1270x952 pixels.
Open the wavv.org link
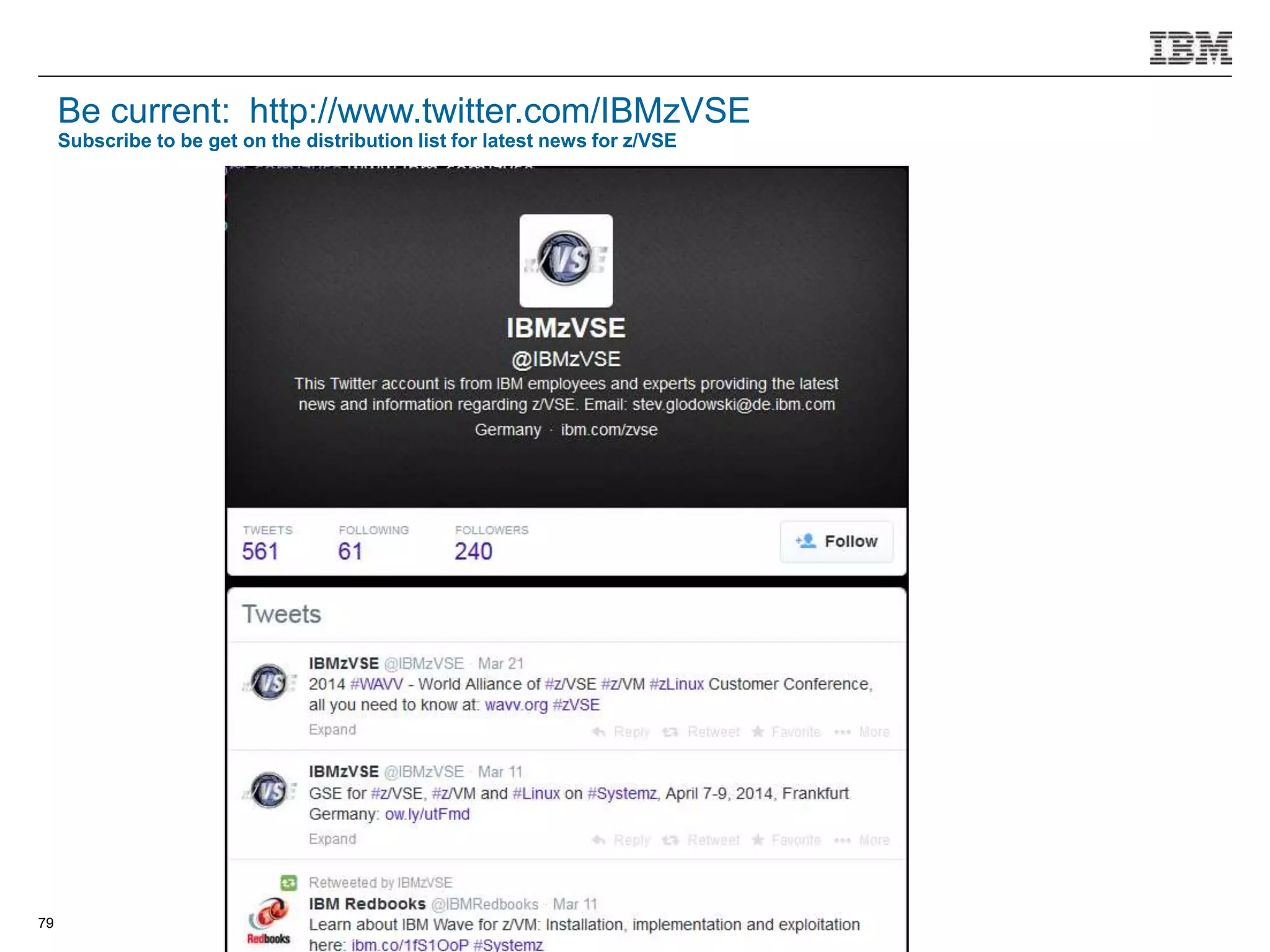tap(516, 705)
